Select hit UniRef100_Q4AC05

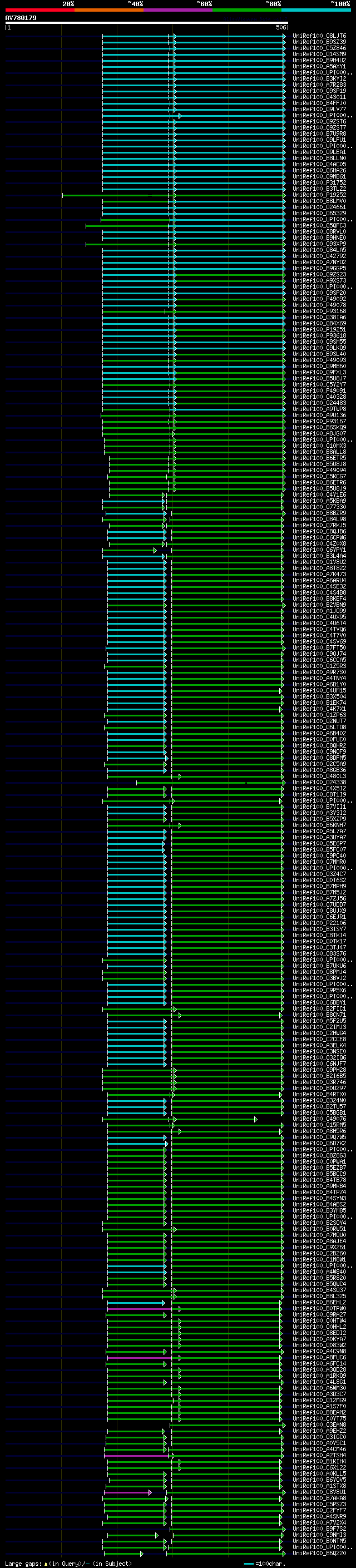click(319, 164)
